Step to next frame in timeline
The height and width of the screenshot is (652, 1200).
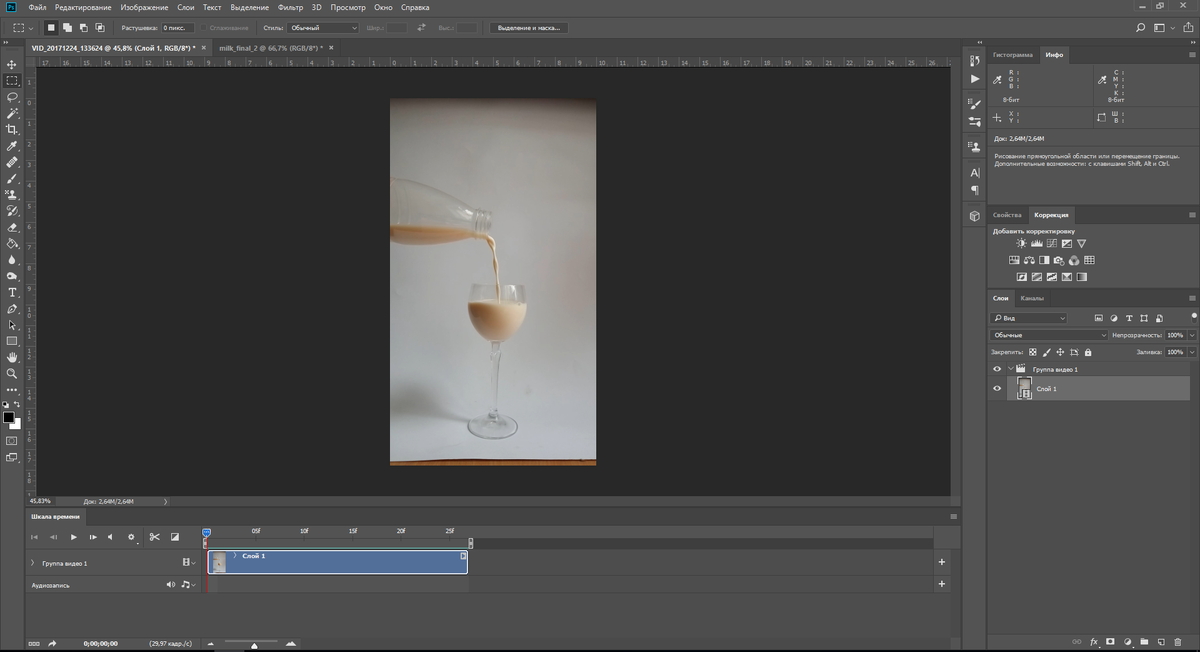[x=92, y=537]
